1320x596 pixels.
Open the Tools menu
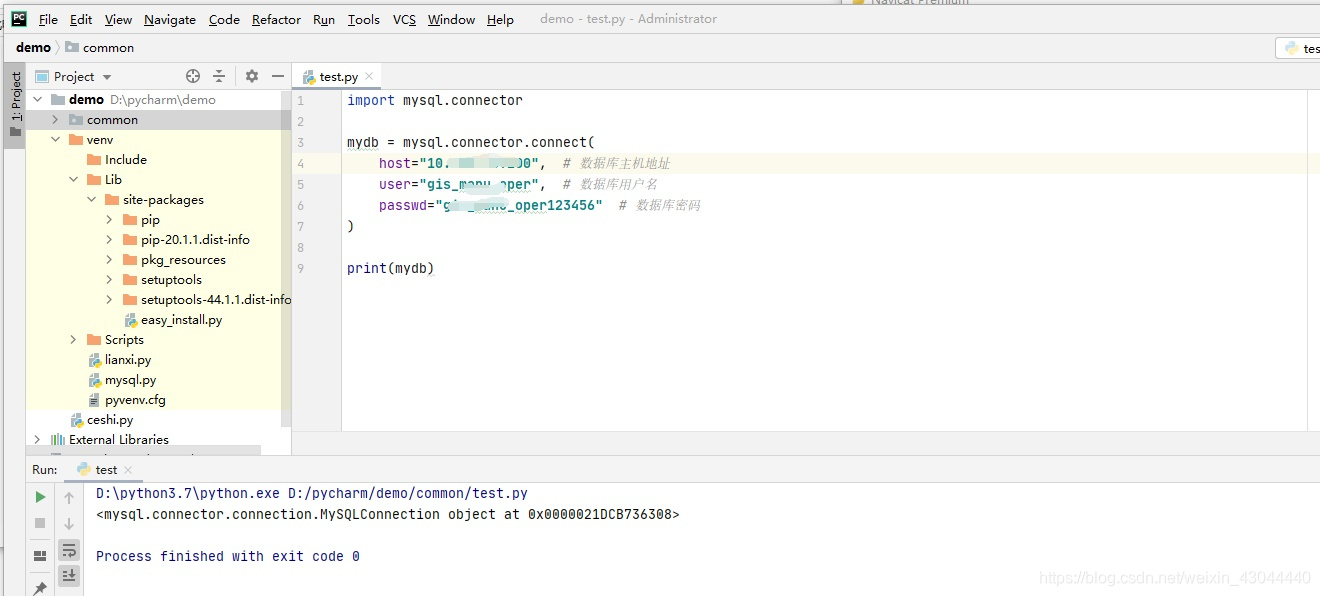(364, 19)
